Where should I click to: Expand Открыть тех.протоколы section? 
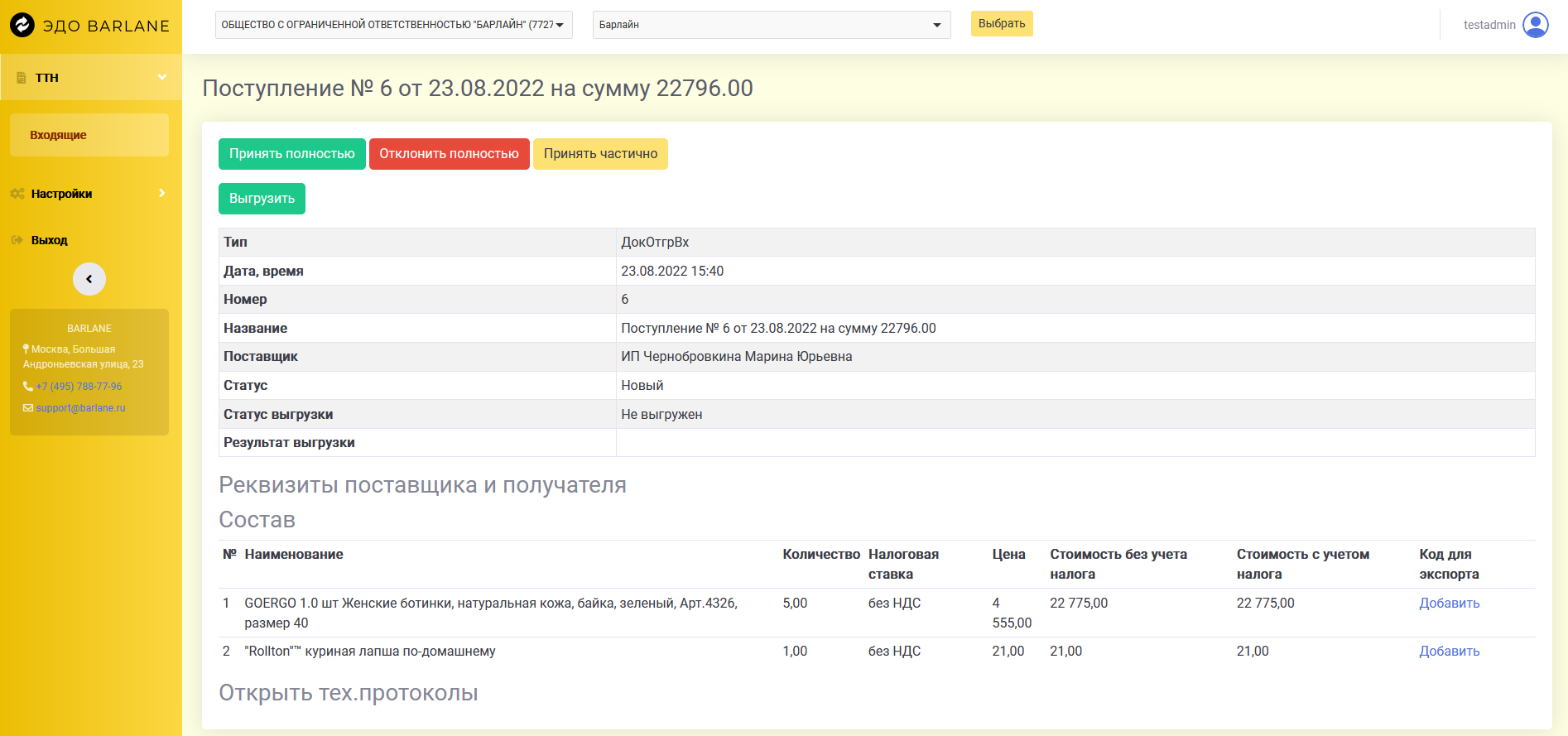pos(349,693)
